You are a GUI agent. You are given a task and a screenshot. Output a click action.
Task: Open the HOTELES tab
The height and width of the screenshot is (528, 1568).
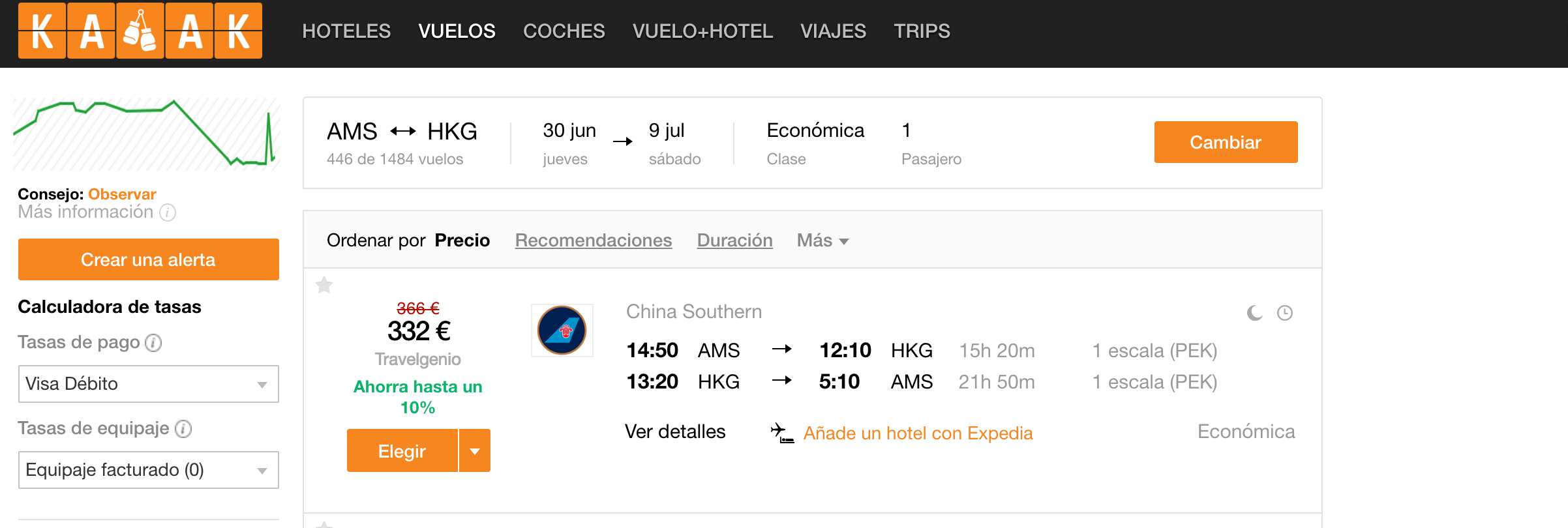pos(346,31)
